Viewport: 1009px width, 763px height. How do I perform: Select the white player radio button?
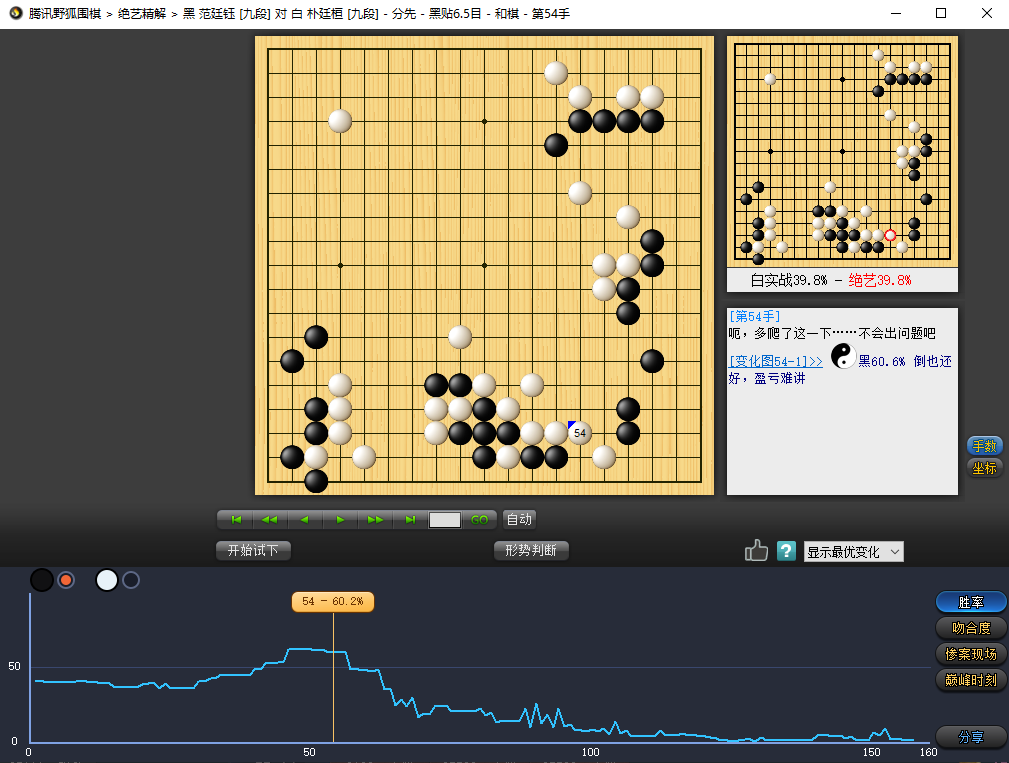[x=131, y=580]
